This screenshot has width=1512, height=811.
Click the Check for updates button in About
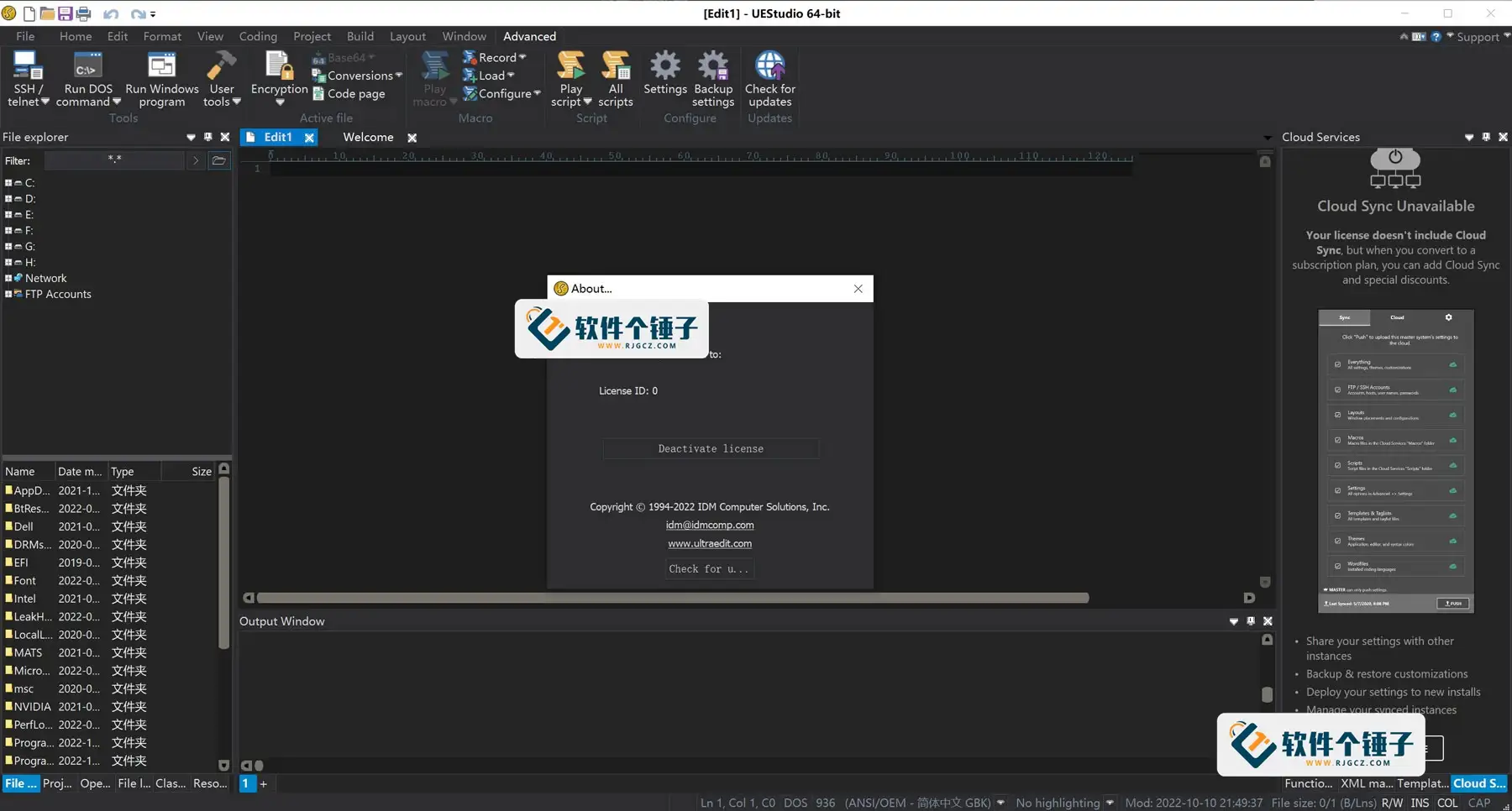709,569
